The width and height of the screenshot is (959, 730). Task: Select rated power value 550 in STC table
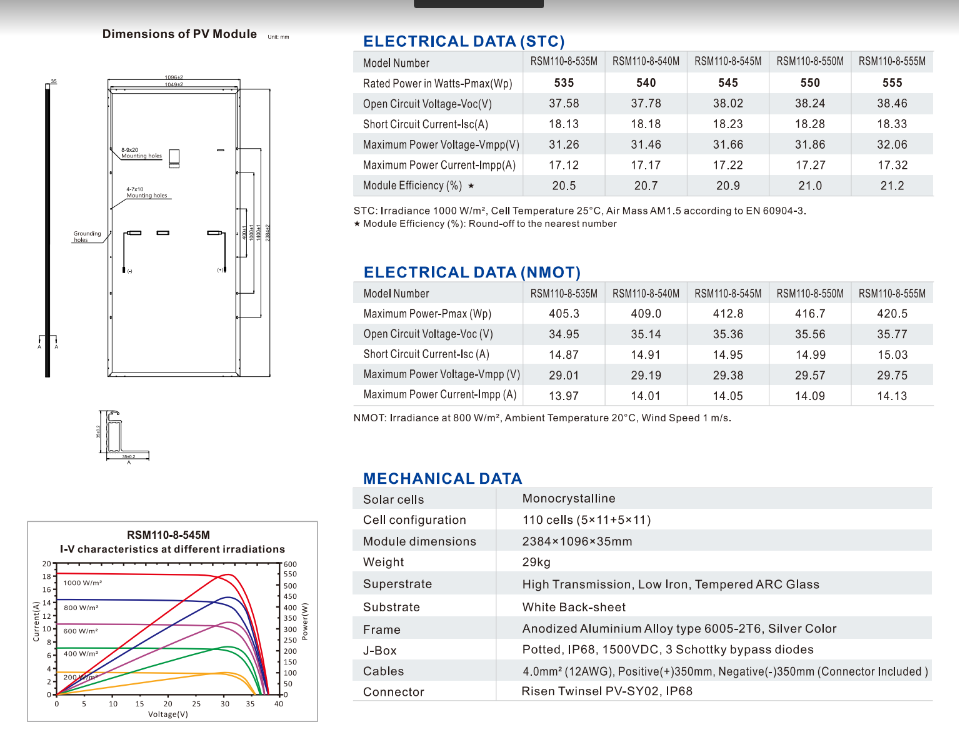pyautogui.click(x=810, y=83)
